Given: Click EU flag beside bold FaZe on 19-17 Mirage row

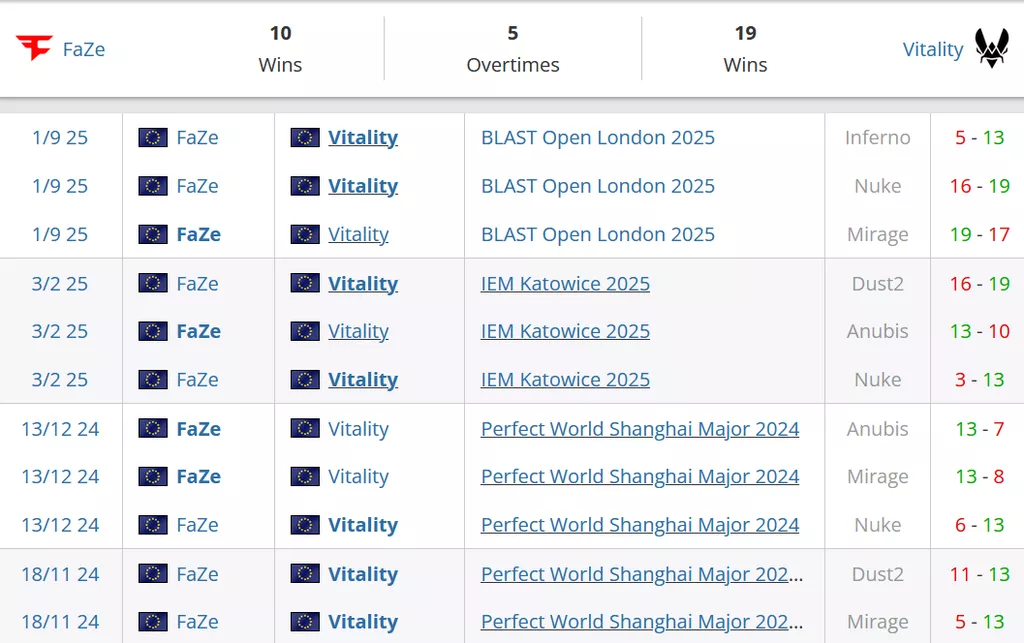Looking at the screenshot, I should pyautogui.click(x=153, y=235).
